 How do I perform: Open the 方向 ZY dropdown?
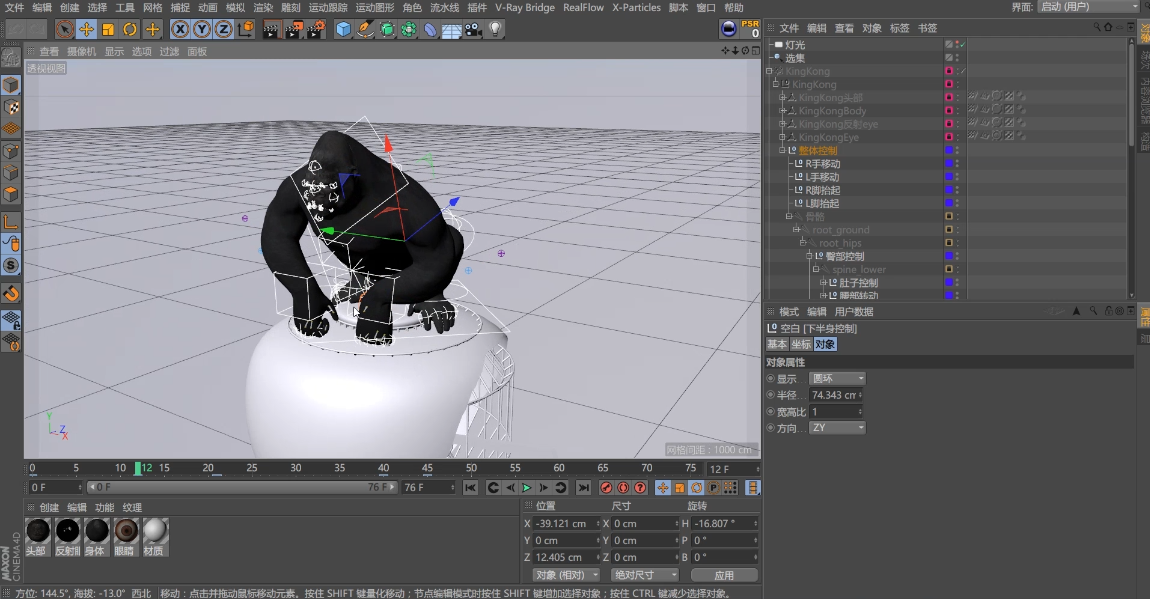[x=838, y=427]
